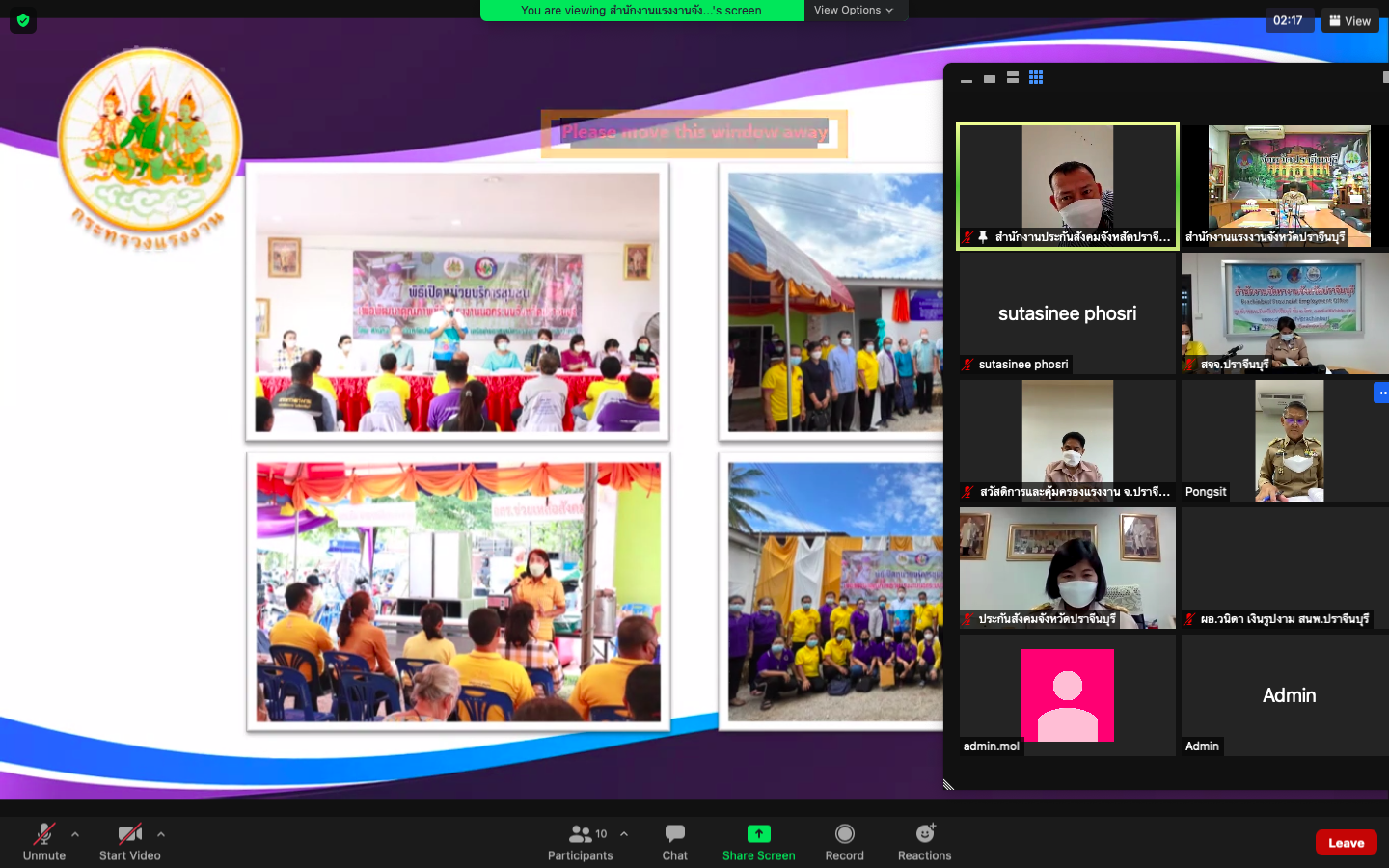Click the blue more-options button beside Pongsit
Screen dimensions: 1389x868
[1381, 393]
